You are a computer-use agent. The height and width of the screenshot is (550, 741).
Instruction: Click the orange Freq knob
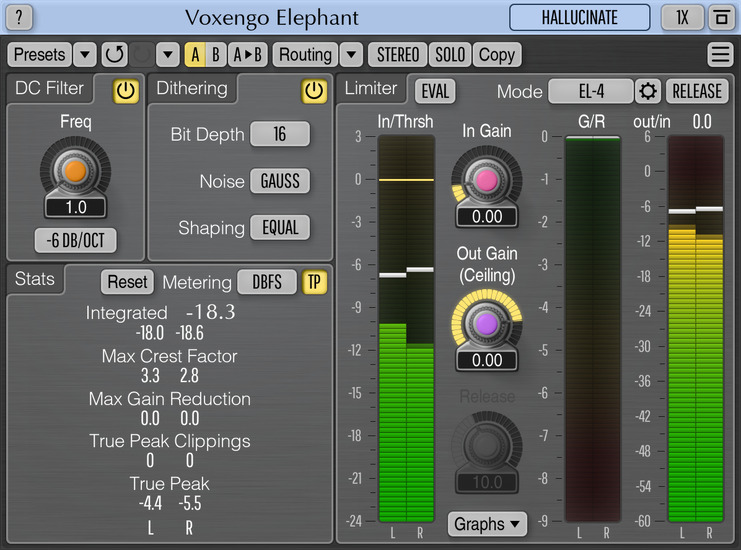tap(76, 171)
